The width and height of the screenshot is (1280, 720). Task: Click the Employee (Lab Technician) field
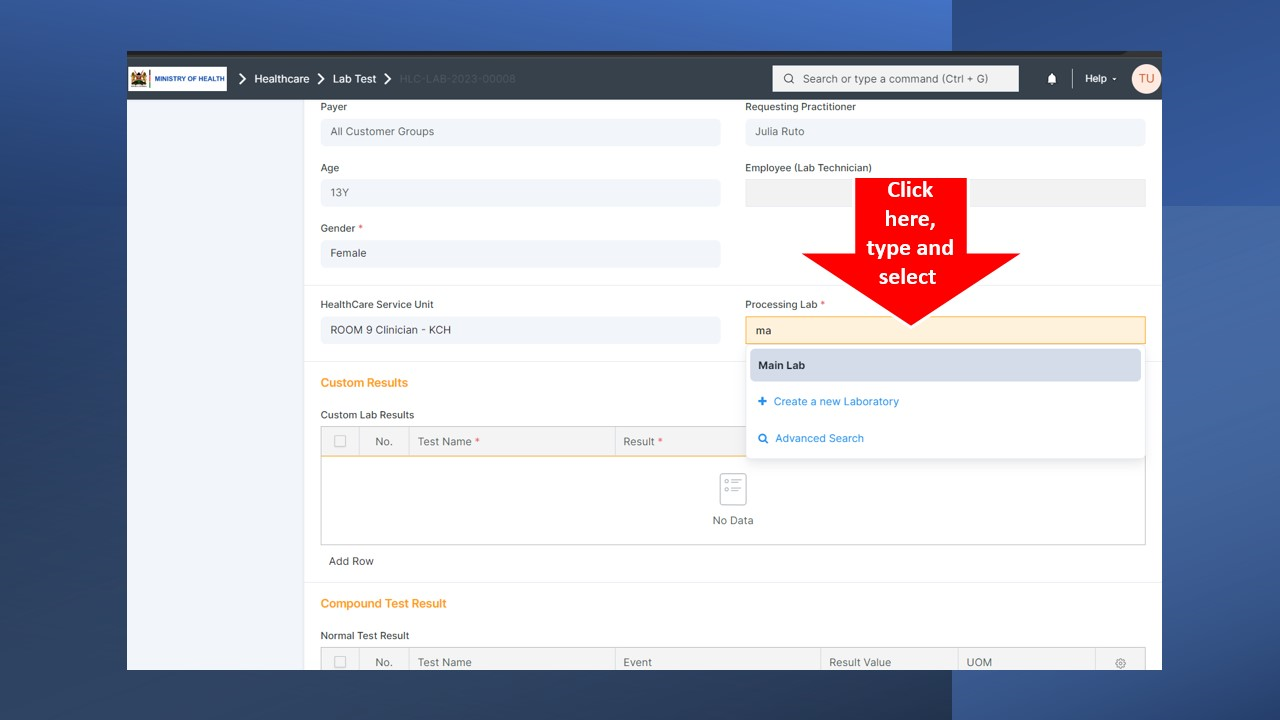(945, 193)
